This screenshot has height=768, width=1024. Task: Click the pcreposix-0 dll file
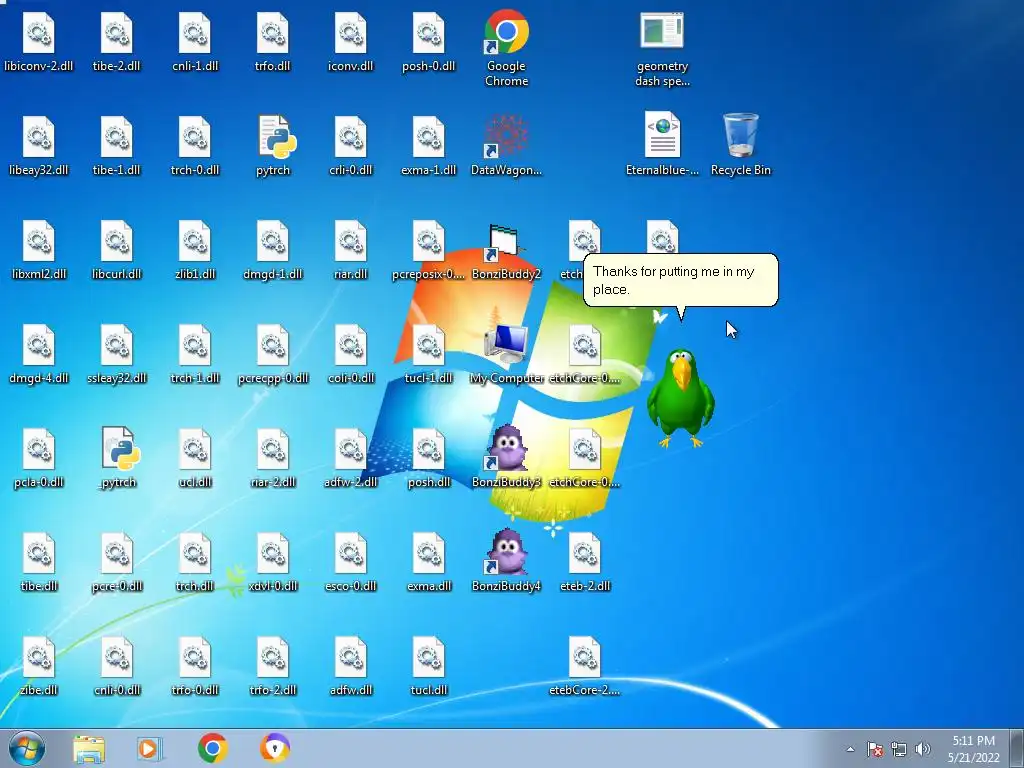pyautogui.click(x=428, y=250)
